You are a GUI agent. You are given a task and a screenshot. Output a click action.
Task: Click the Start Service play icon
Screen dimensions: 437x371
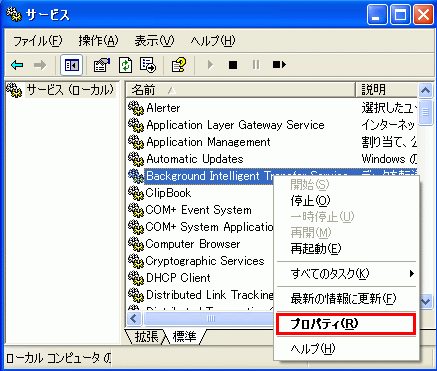pos(210,65)
